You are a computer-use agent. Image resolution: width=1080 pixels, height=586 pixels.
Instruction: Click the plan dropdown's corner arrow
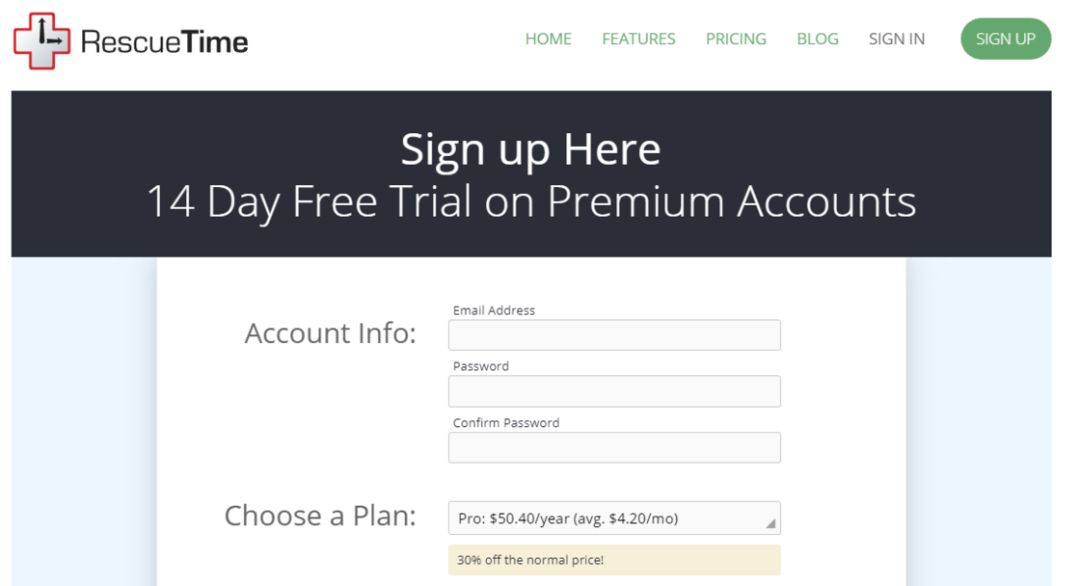point(770,523)
